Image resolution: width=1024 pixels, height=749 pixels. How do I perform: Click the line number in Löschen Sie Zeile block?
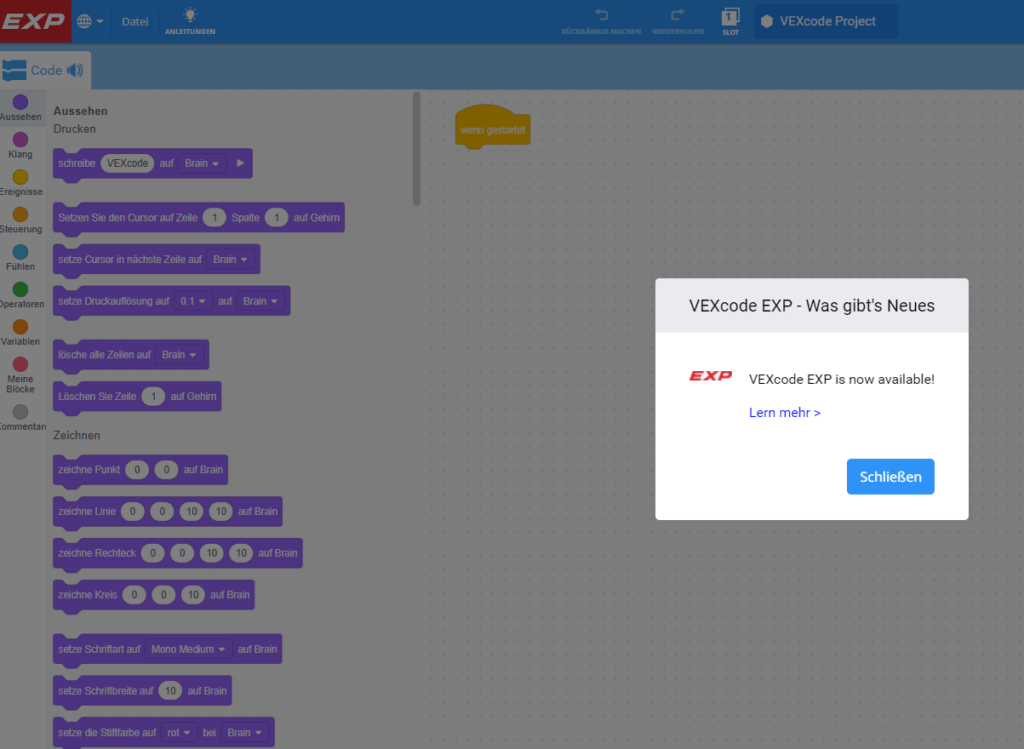pos(153,396)
